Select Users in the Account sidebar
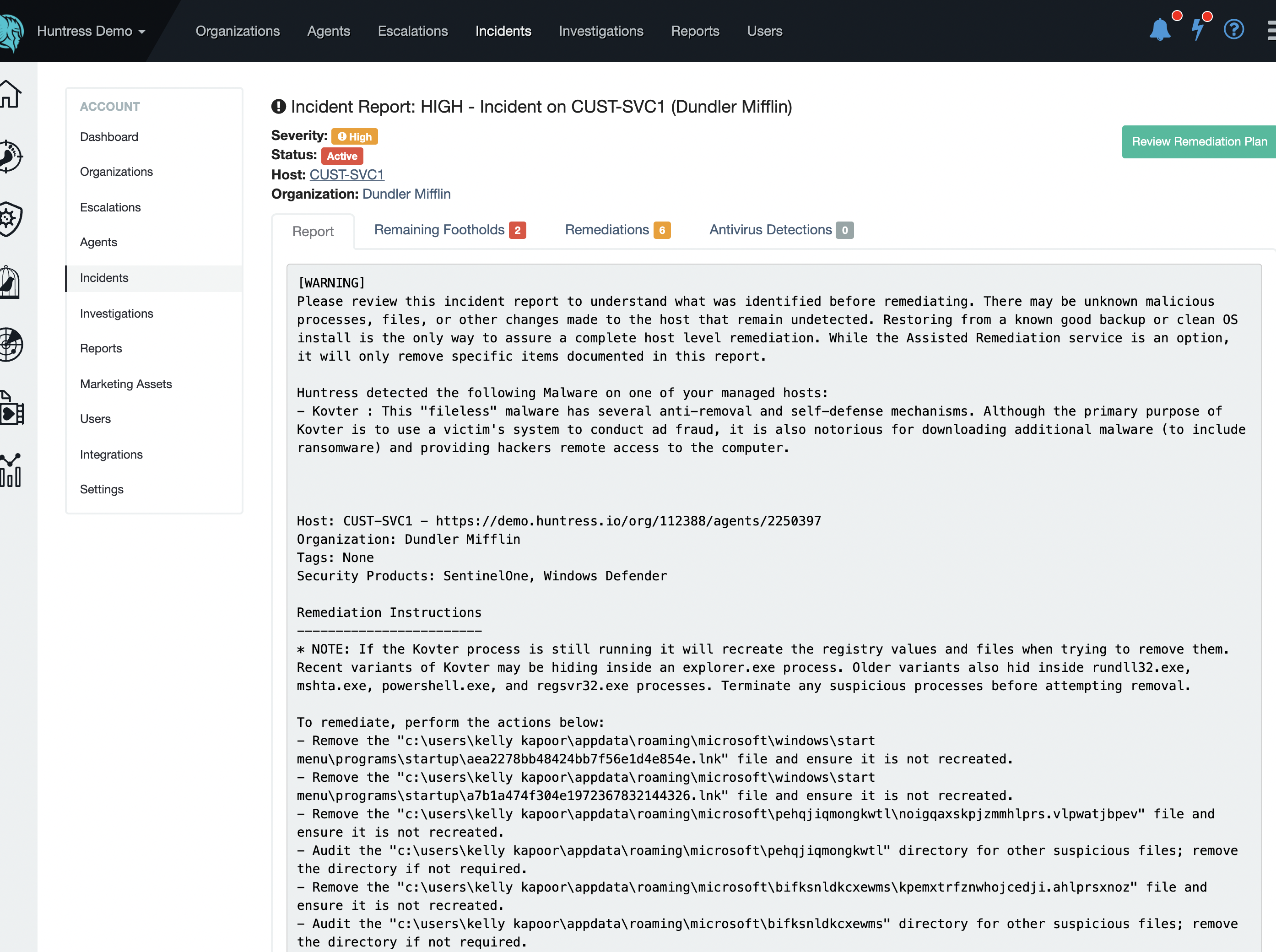This screenshot has height=952, width=1276. click(x=95, y=419)
